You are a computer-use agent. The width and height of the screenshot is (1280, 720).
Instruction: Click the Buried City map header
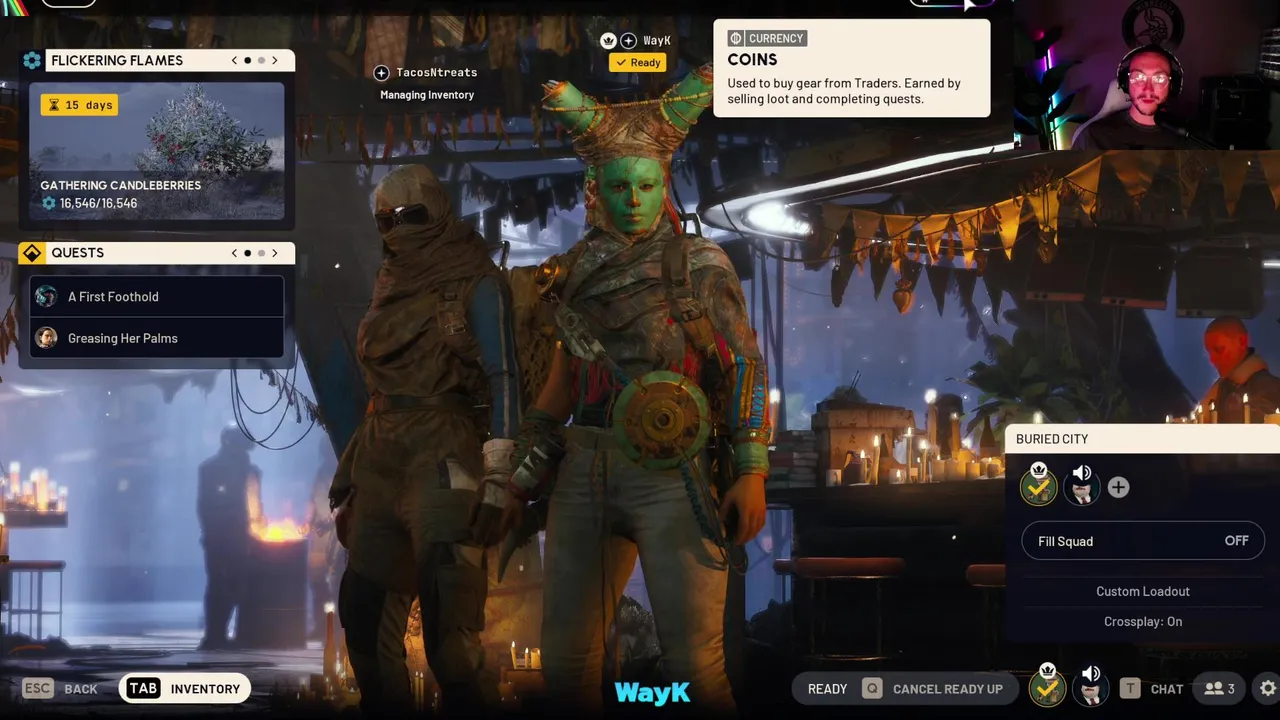coord(1142,439)
